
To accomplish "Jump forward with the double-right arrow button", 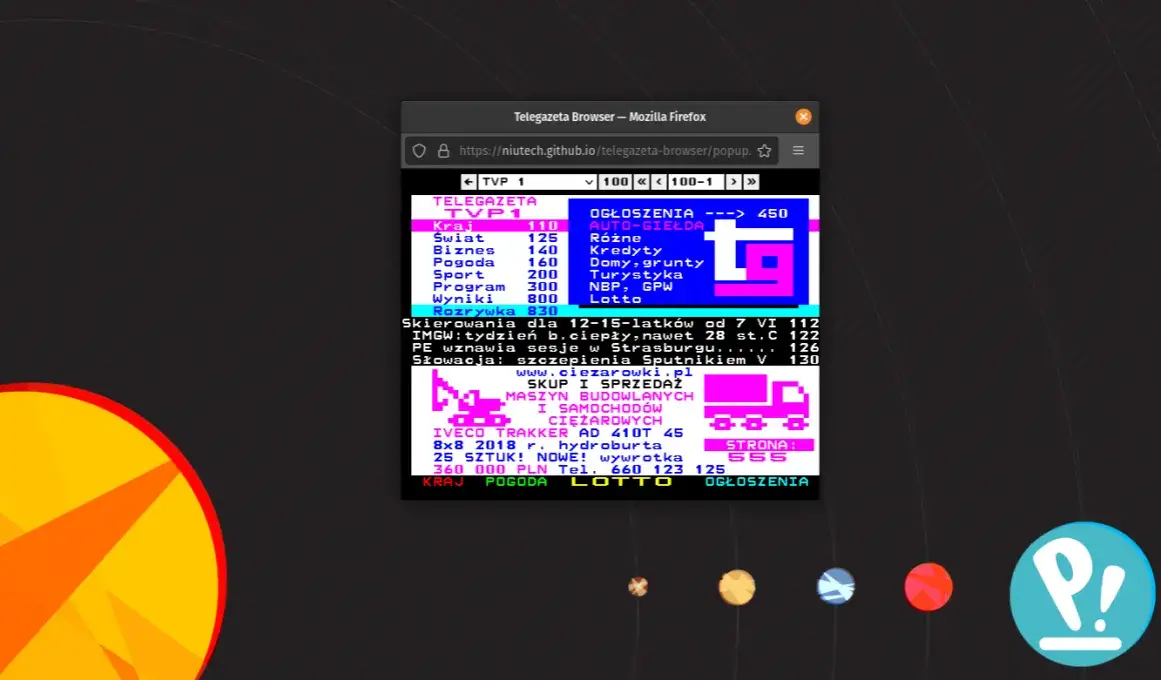I will [x=751, y=182].
